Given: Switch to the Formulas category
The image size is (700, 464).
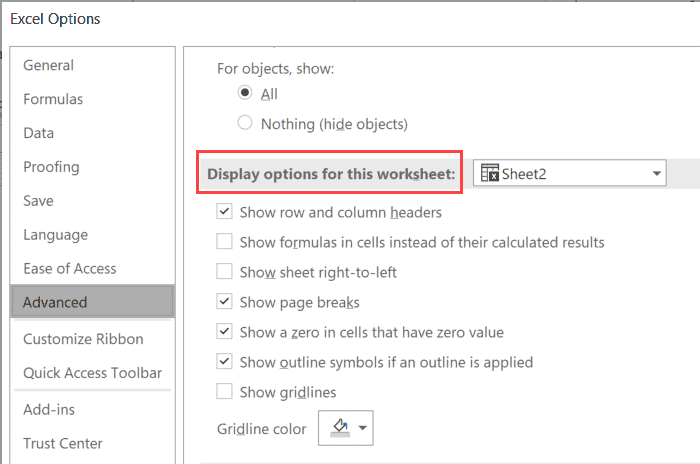Looking at the screenshot, I should point(53,99).
